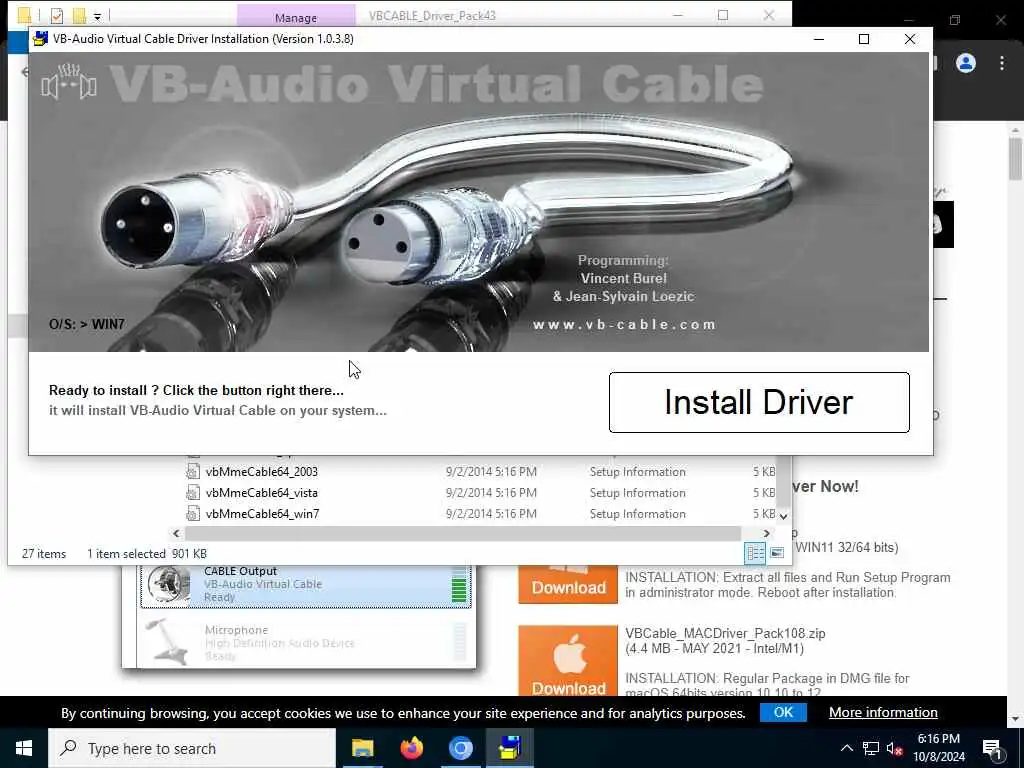The width and height of the screenshot is (1024, 768).
Task: Maximize the VB-Audio installer window
Action: click(864, 39)
